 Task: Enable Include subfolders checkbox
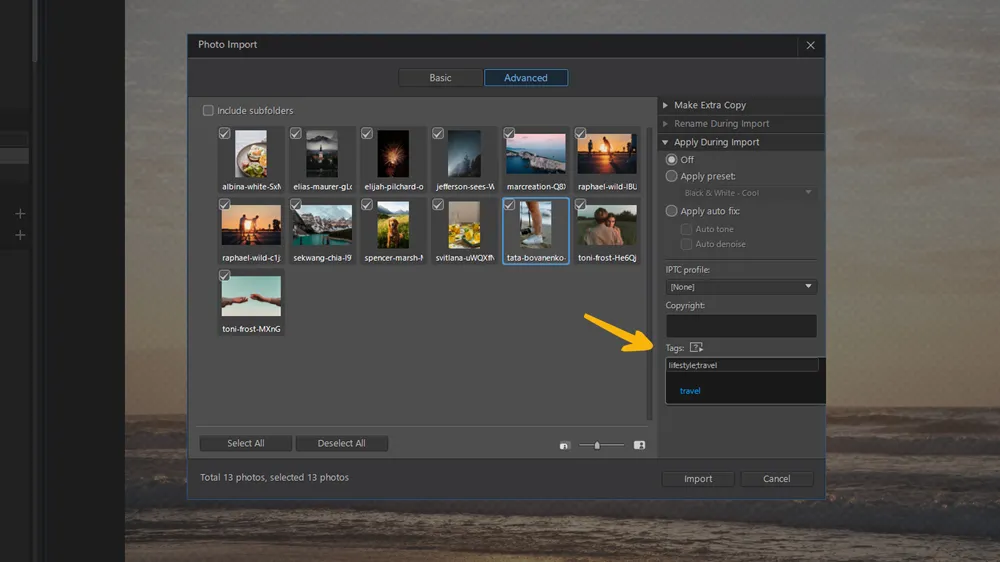pos(208,110)
